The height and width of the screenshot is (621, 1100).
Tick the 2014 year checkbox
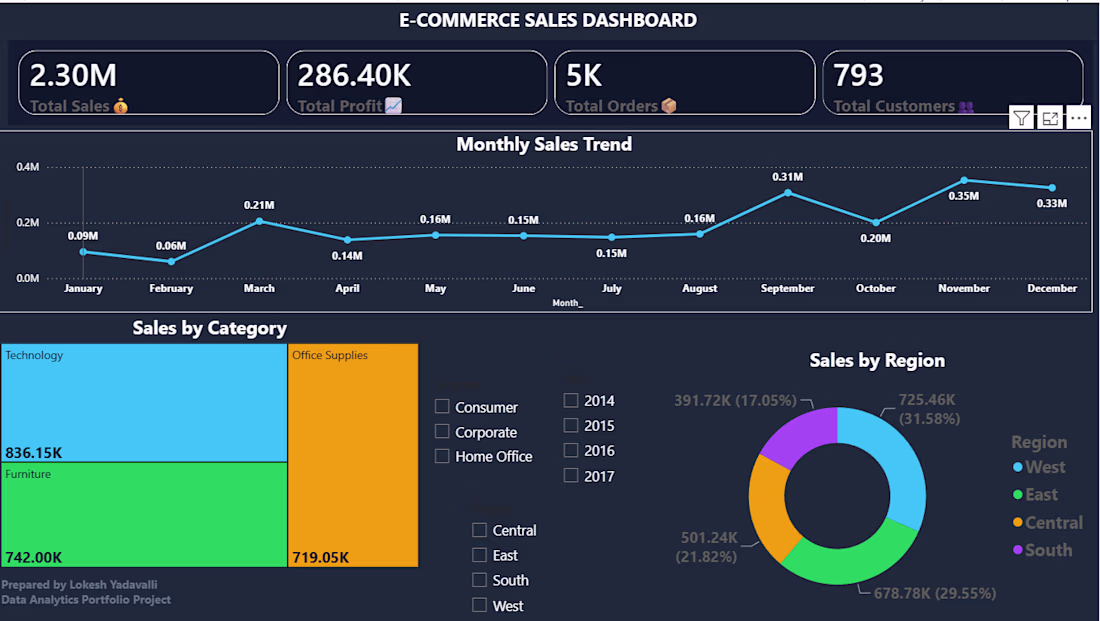pos(571,400)
